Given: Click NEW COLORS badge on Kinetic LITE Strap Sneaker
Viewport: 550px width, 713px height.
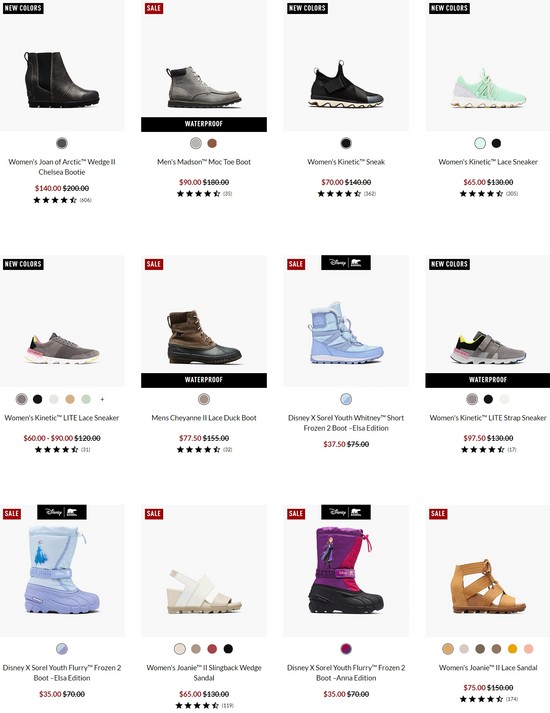Looking at the screenshot, I should click(x=449, y=264).
